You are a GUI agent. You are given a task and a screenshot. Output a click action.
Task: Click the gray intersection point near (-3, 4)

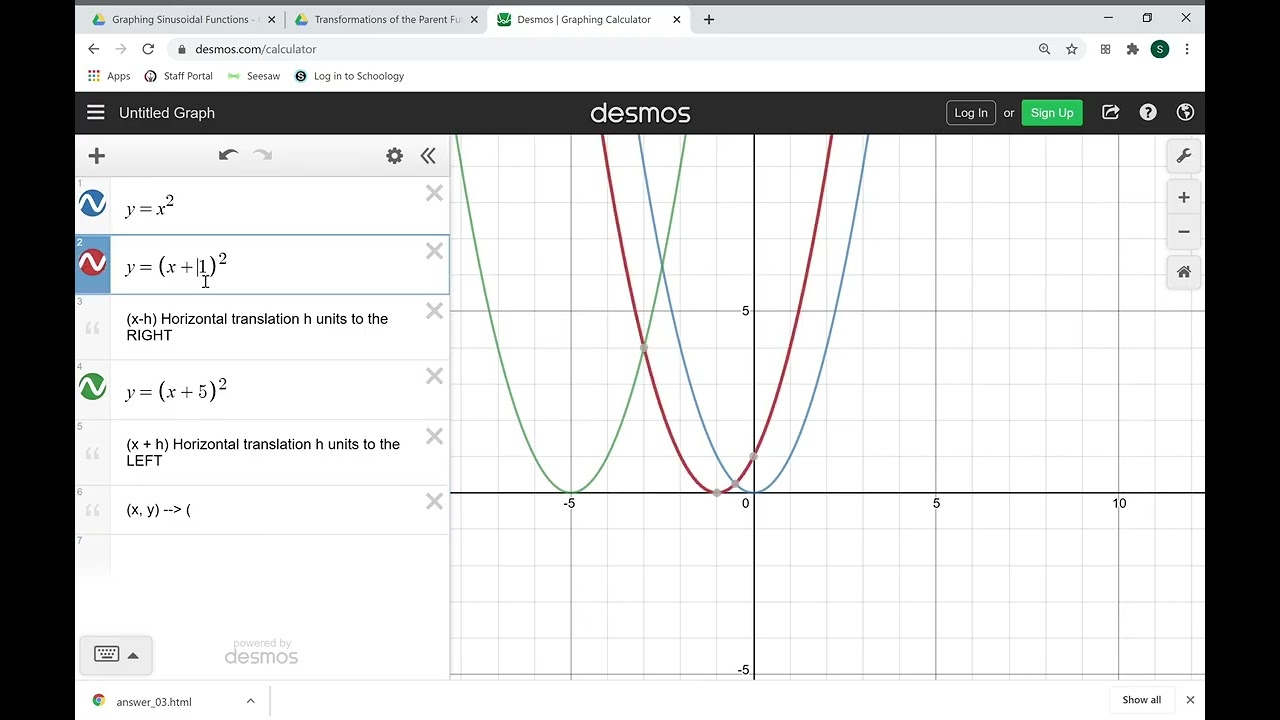coord(644,348)
